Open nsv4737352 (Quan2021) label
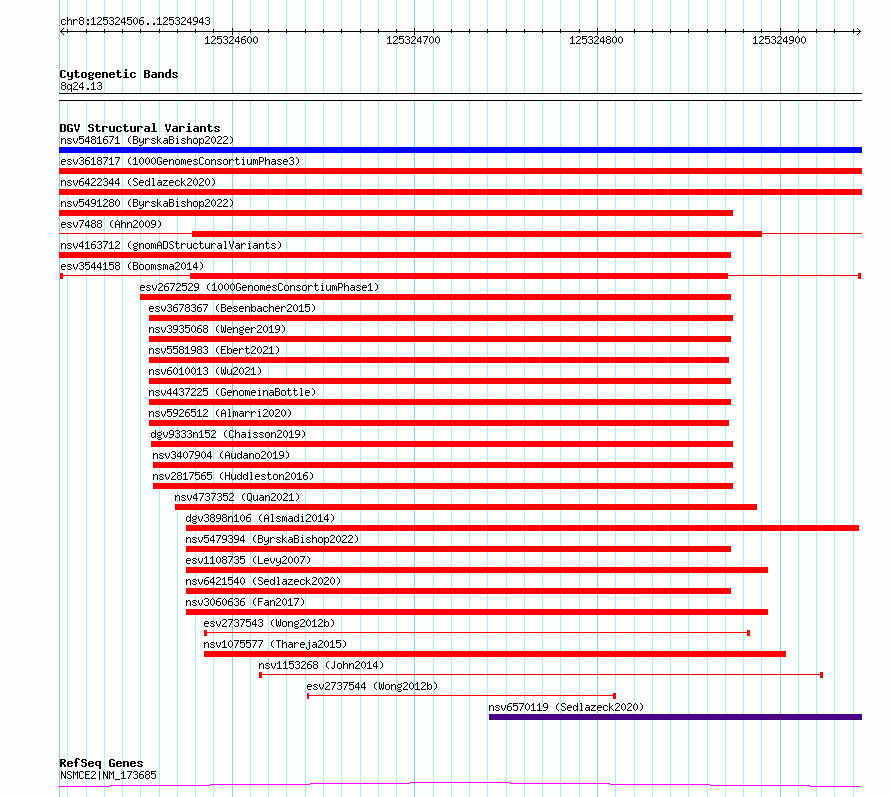890x797 pixels. 237,497
